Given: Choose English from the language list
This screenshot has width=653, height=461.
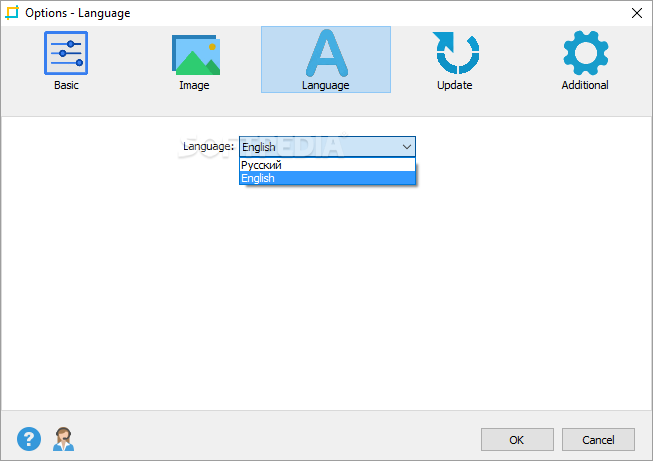Looking at the screenshot, I should [x=327, y=178].
